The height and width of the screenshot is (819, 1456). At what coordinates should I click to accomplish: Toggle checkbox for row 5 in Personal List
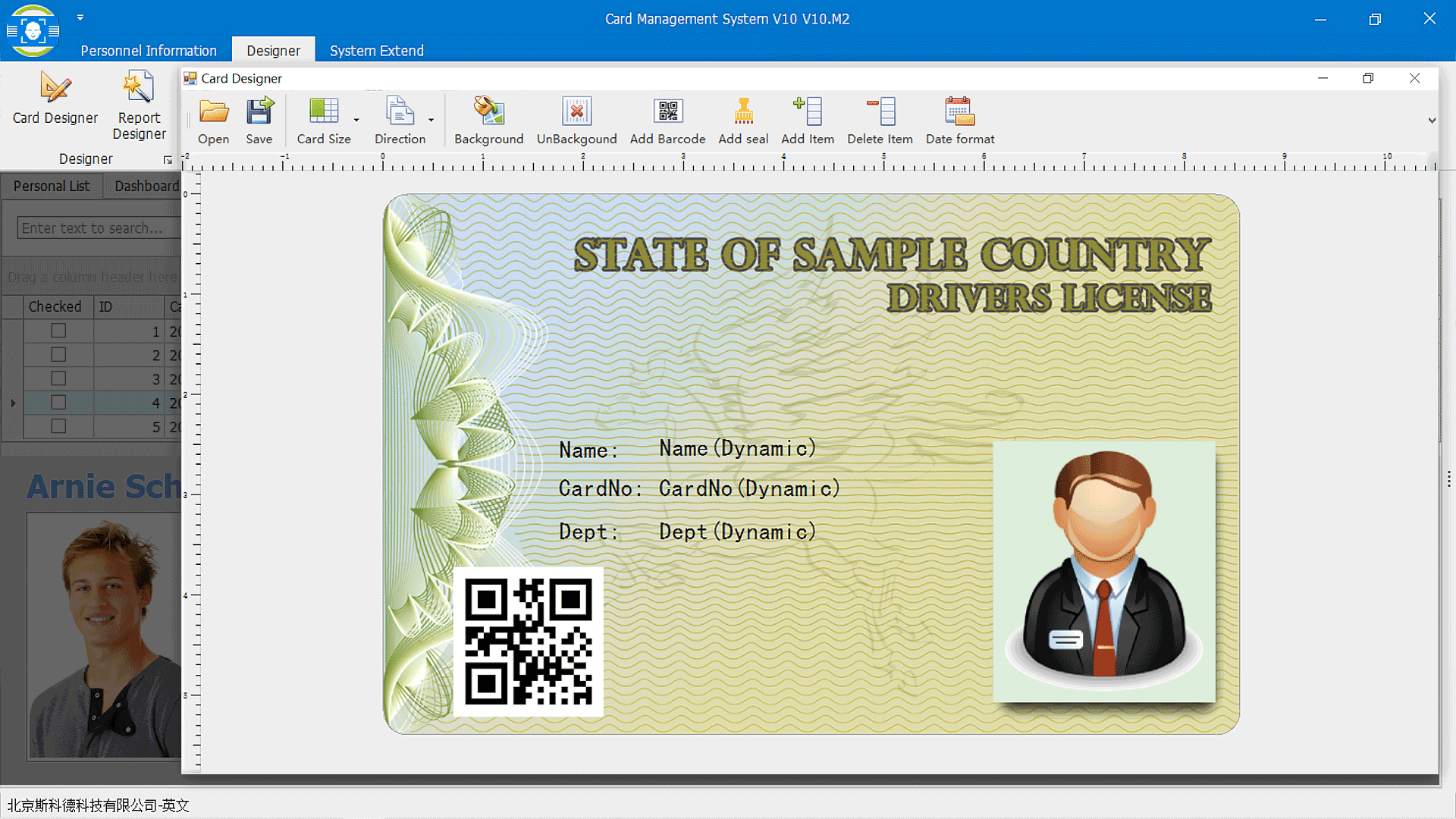coord(57,427)
